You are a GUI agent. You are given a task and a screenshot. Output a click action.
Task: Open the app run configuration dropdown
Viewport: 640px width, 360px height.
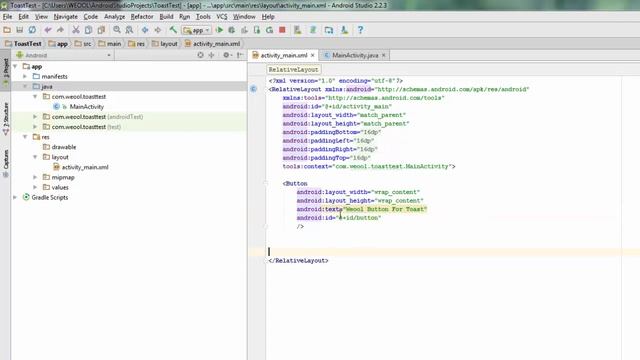(x=196, y=30)
